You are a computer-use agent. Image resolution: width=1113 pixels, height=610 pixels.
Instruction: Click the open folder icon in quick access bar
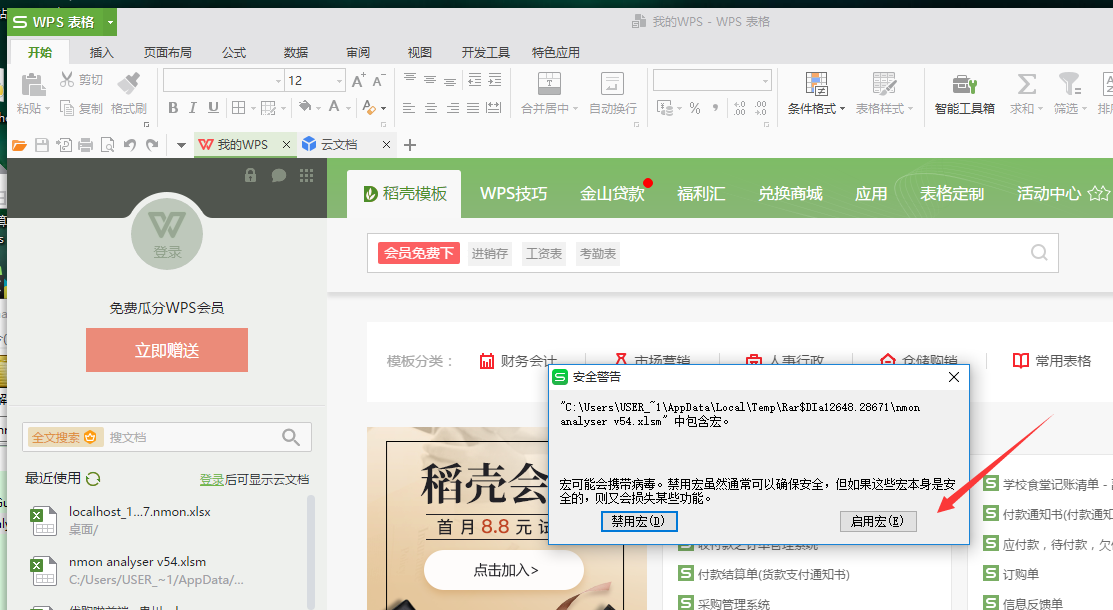(x=18, y=145)
